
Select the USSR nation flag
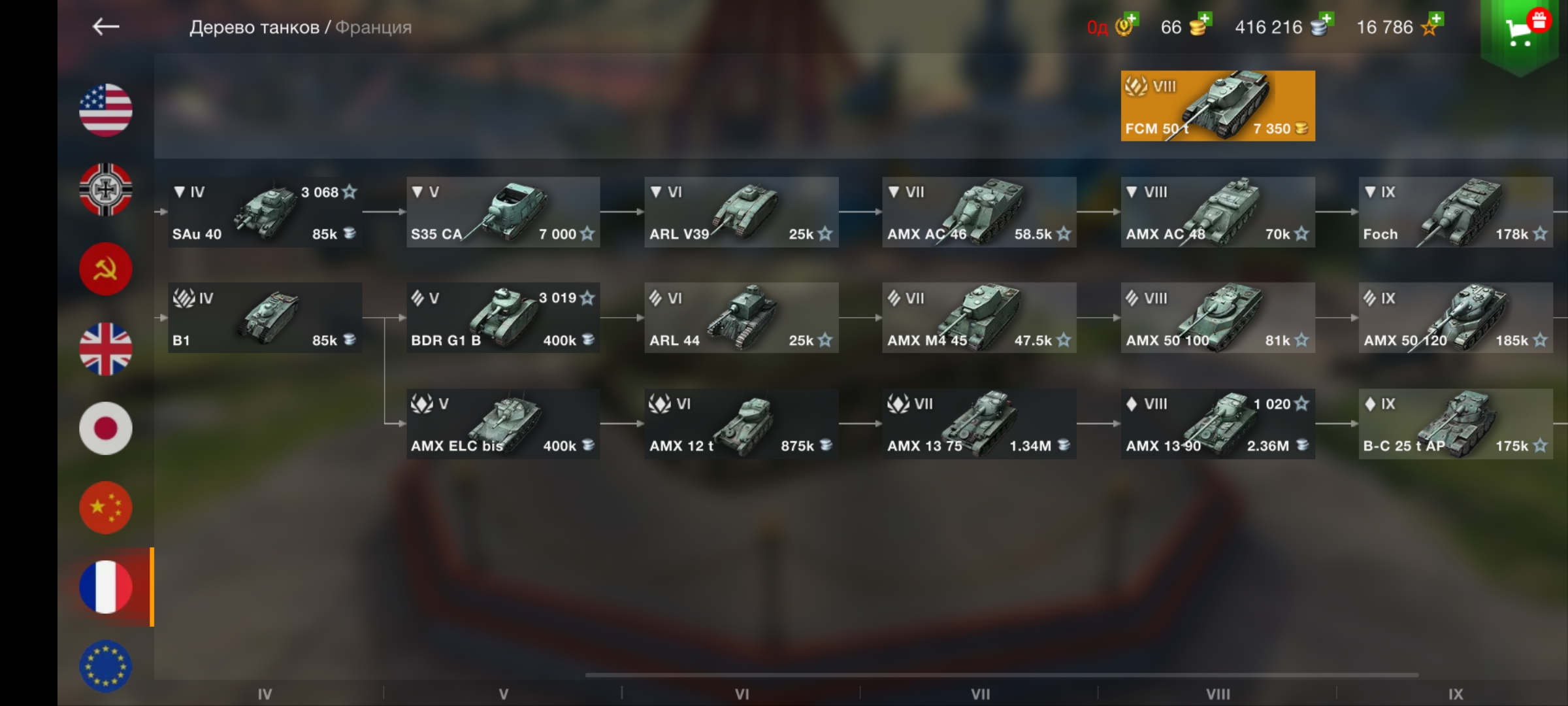(x=106, y=269)
